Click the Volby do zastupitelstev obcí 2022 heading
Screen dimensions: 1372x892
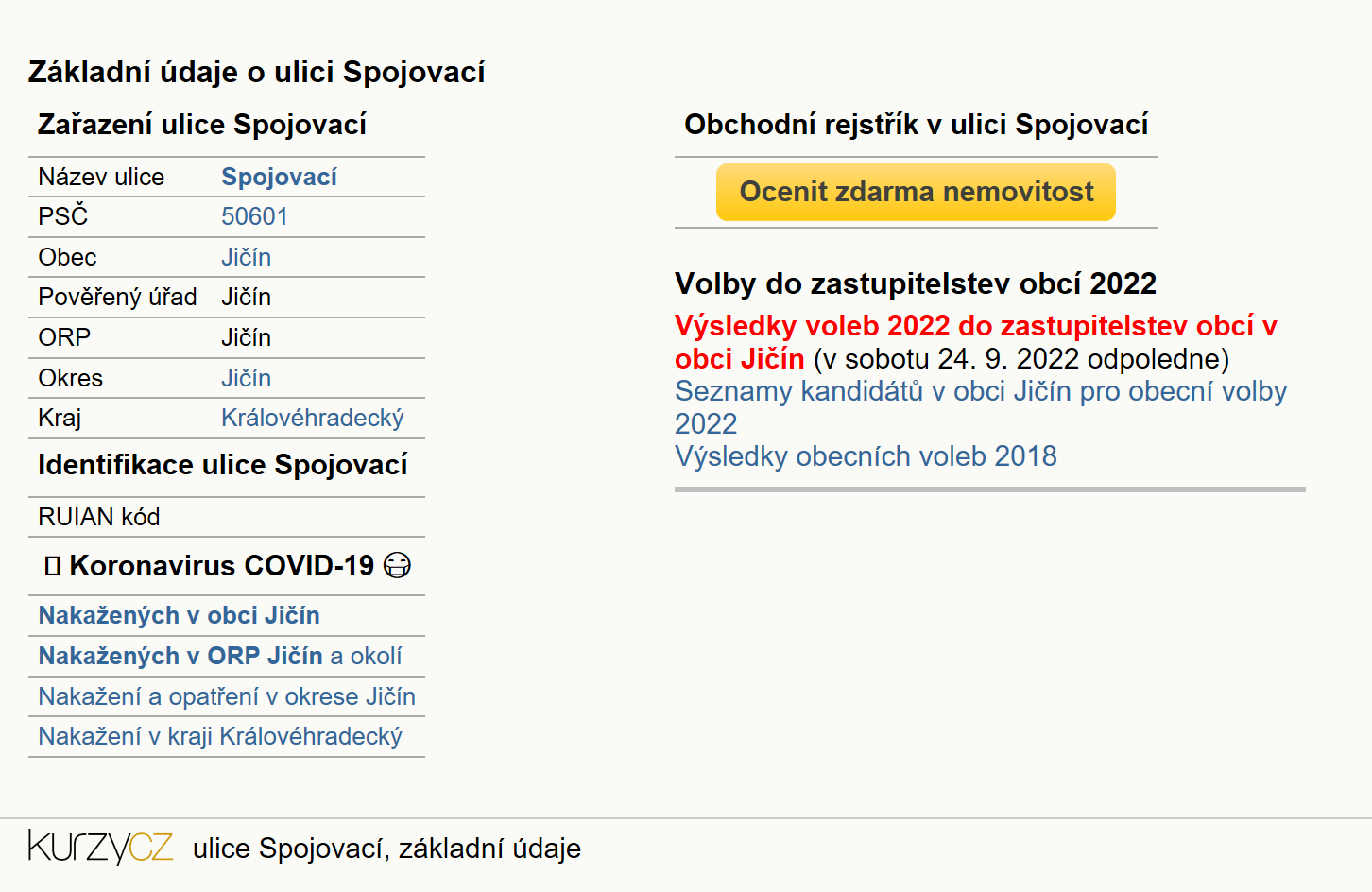[x=916, y=283]
